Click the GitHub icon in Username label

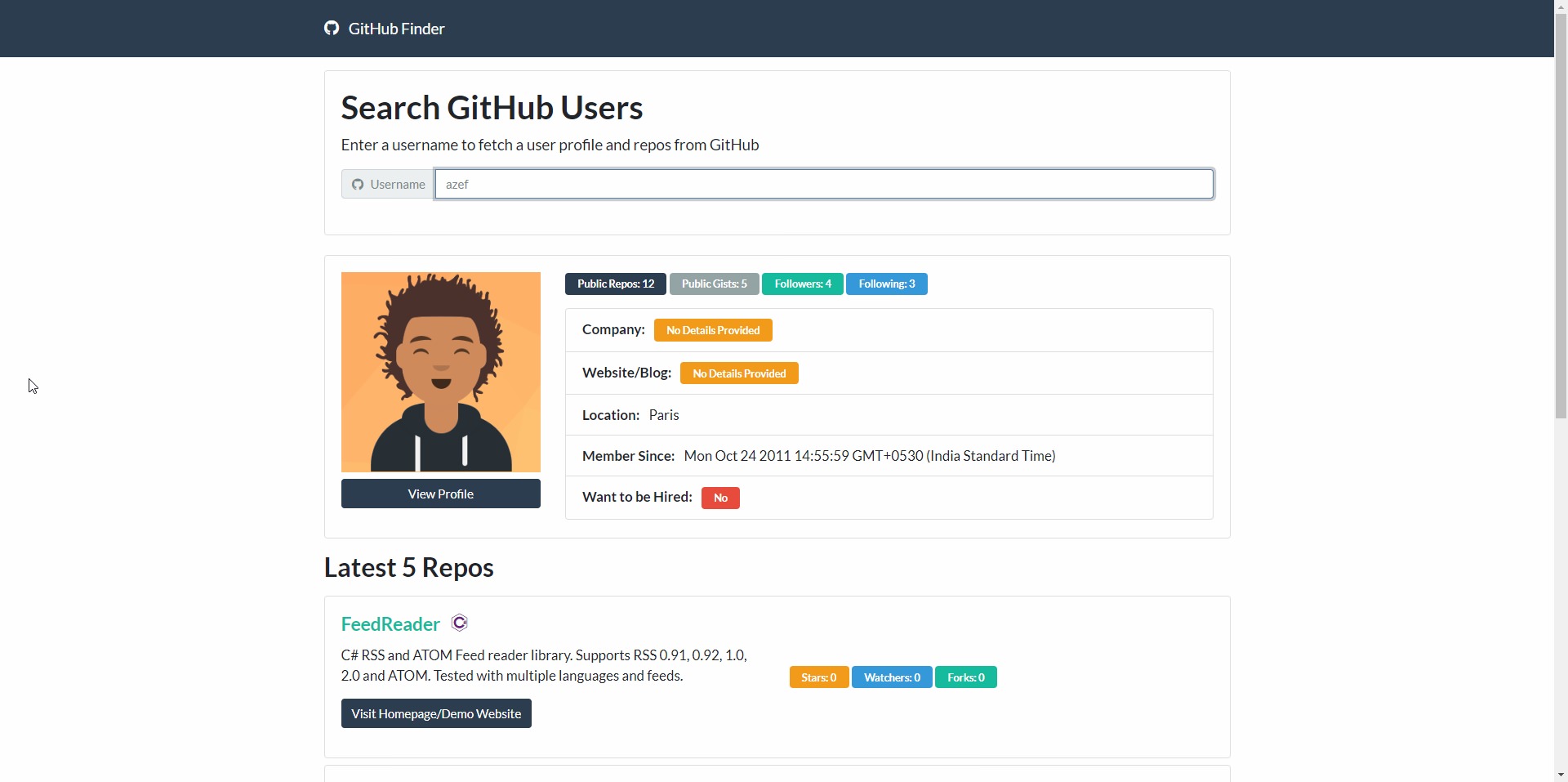[358, 185]
